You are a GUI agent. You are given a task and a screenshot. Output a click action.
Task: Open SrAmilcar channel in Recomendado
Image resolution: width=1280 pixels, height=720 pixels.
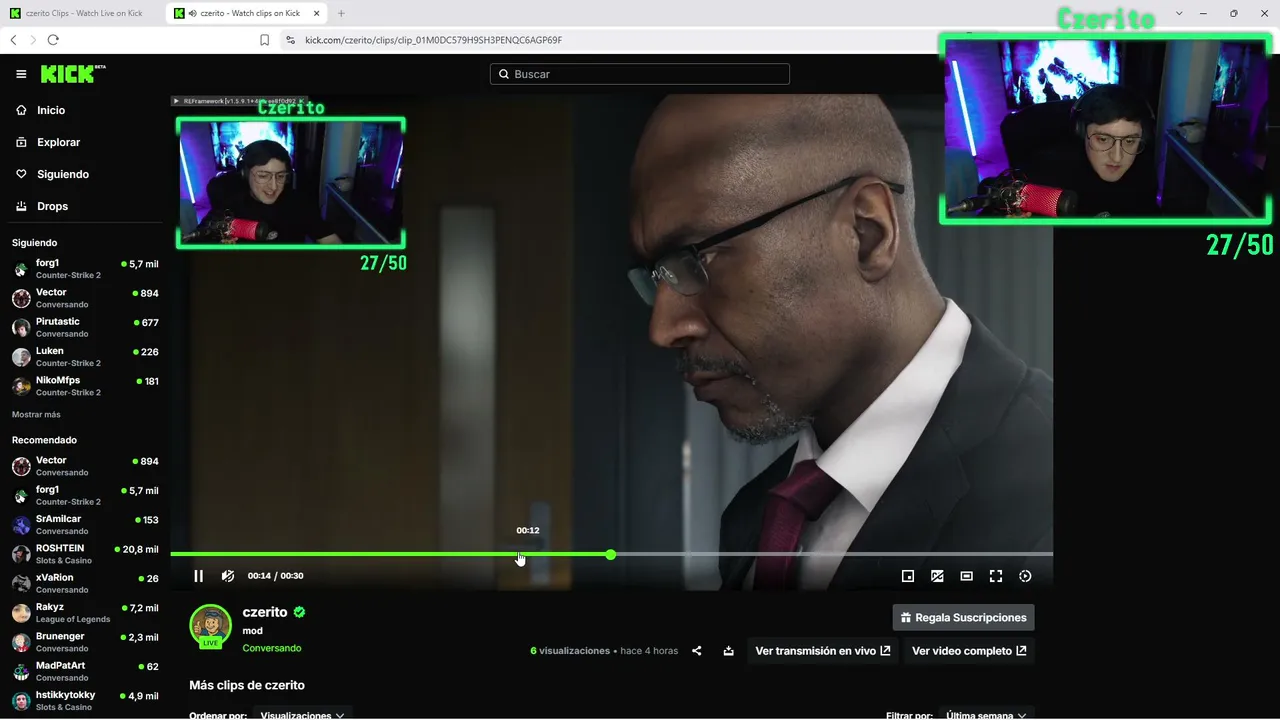[85, 525]
